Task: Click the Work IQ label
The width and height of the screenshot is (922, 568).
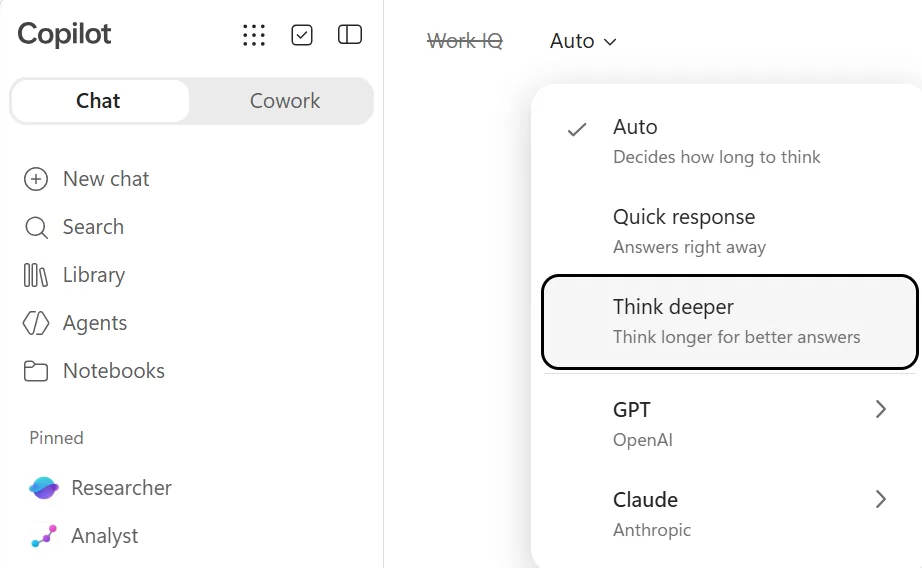Action: [465, 41]
